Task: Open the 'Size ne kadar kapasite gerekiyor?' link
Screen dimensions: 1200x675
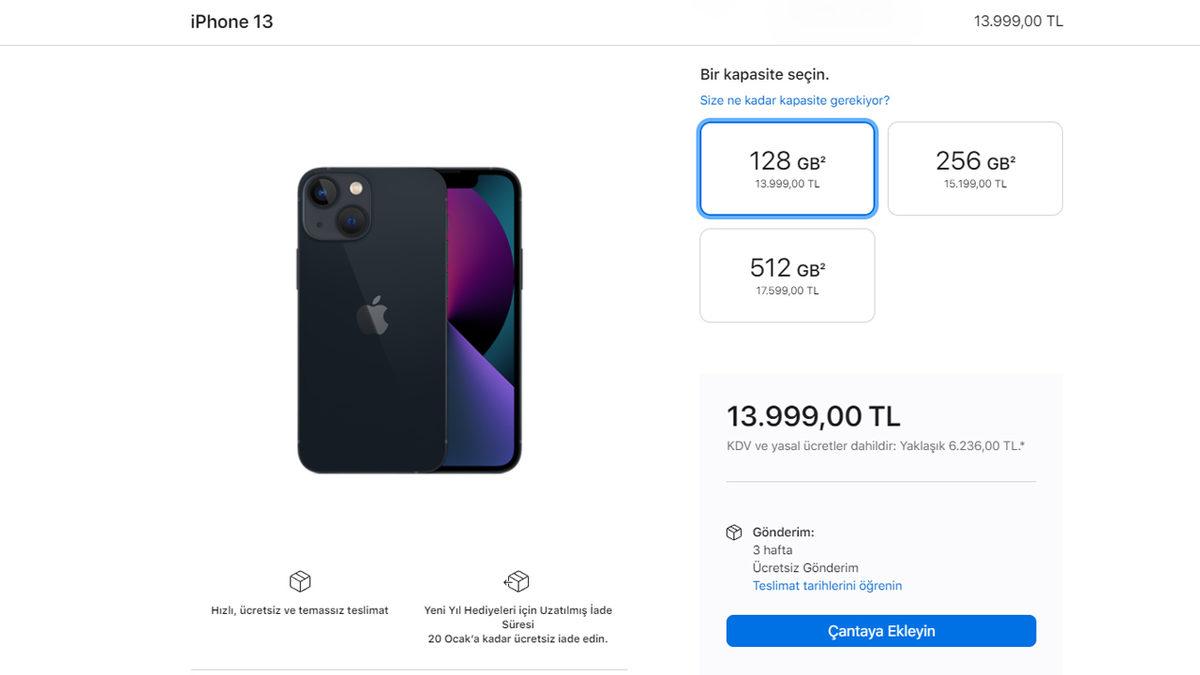Action: [x=795, y=100]
